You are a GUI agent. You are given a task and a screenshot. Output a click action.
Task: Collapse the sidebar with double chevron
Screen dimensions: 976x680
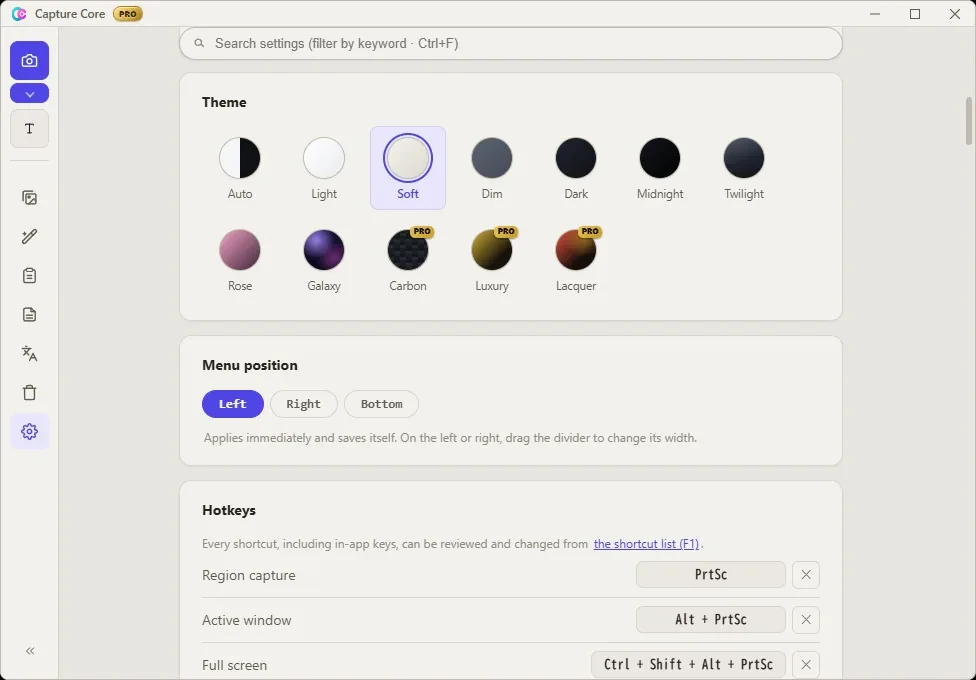(x=30, y=651)
